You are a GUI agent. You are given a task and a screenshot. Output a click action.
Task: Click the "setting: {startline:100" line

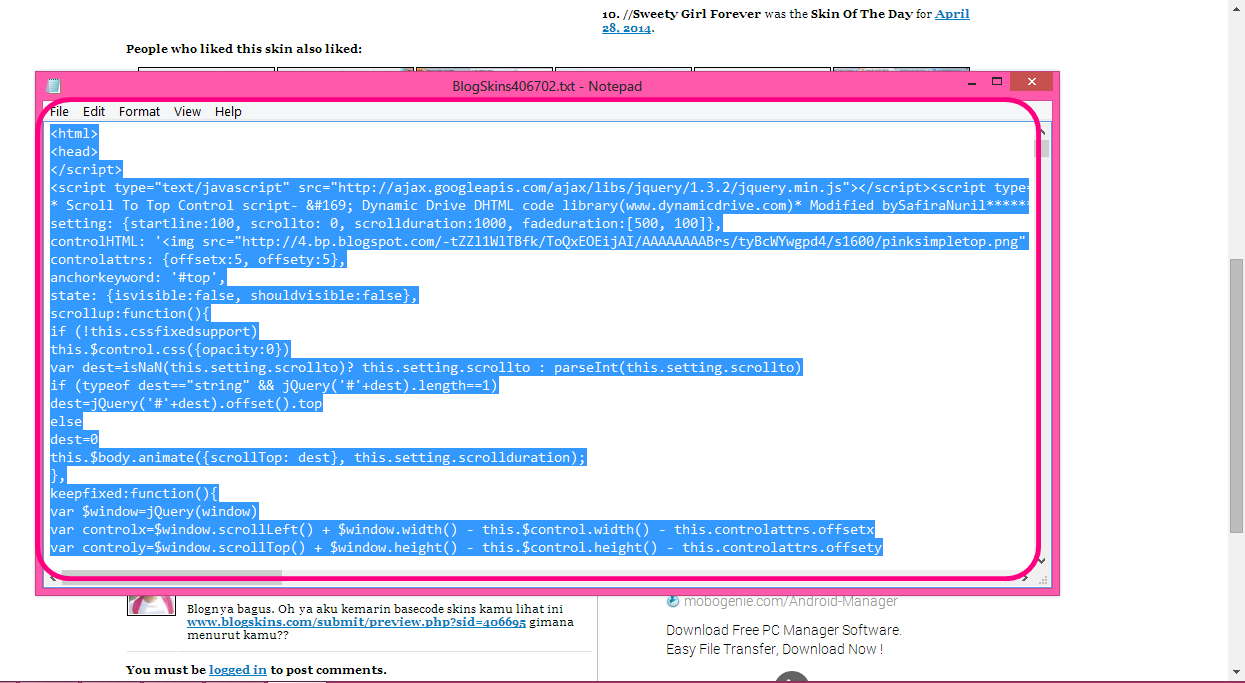pos(386,223)
